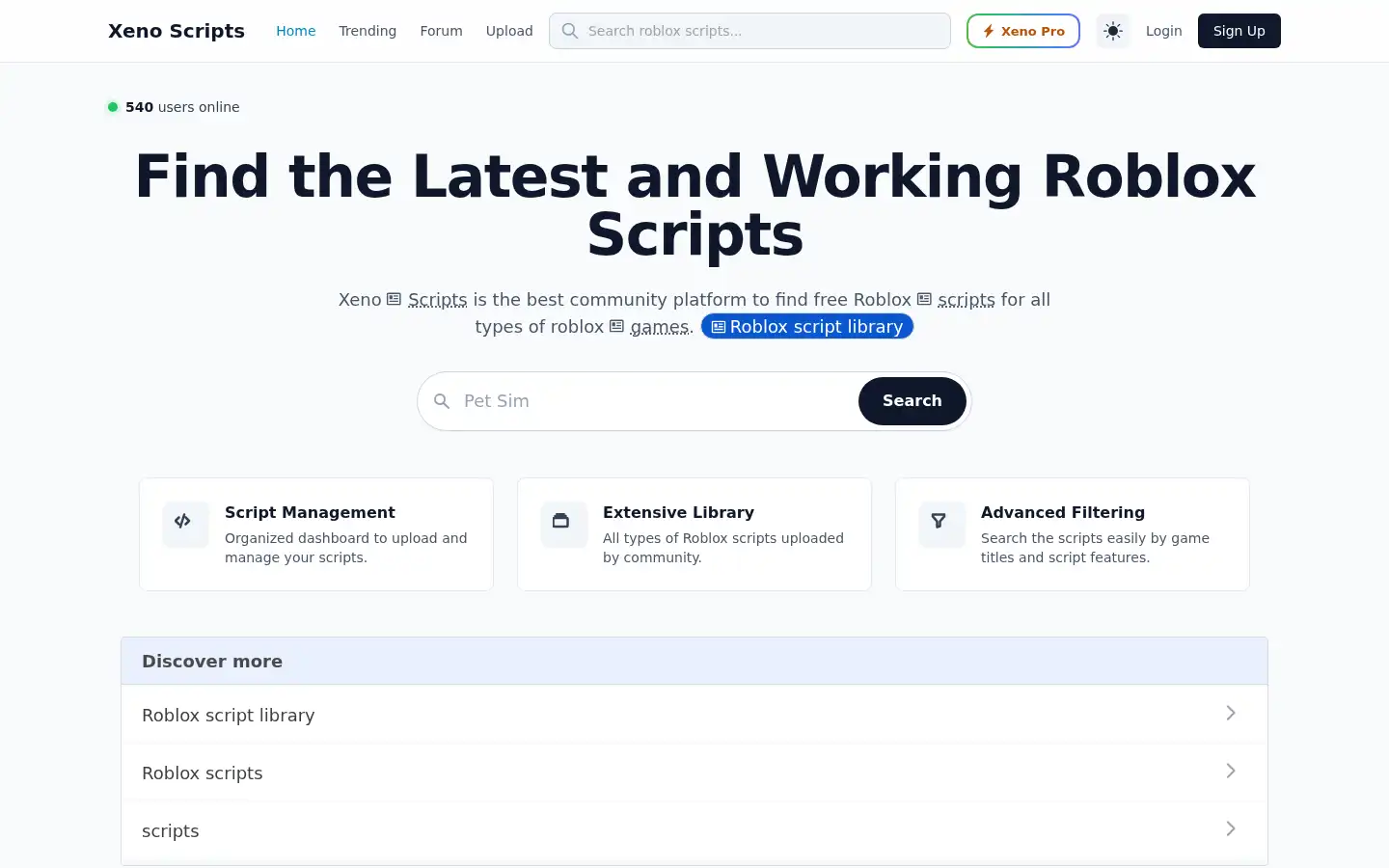Select the 'Roblox script library' list entry text
Viewport: 1389px width, 868px height.
tap(229, 716)
